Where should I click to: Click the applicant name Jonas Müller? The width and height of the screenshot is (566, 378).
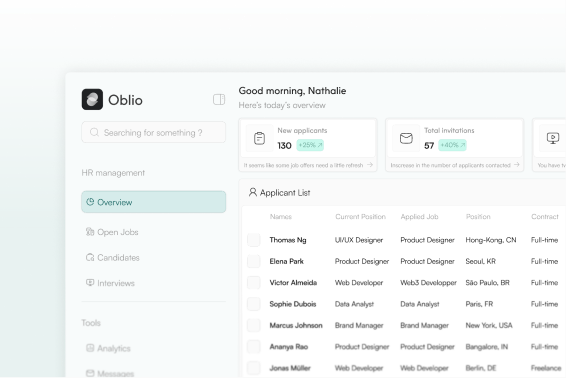coord(290,368)
